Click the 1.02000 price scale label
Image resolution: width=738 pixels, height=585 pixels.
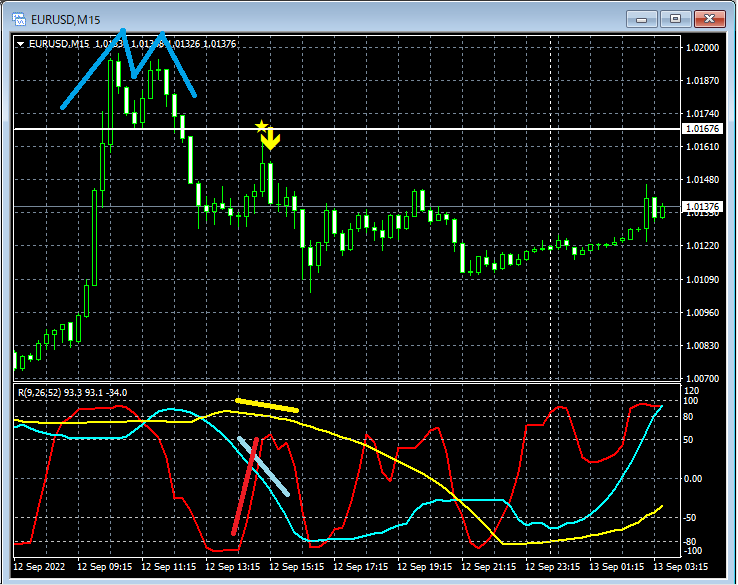[x=703, y=48]
